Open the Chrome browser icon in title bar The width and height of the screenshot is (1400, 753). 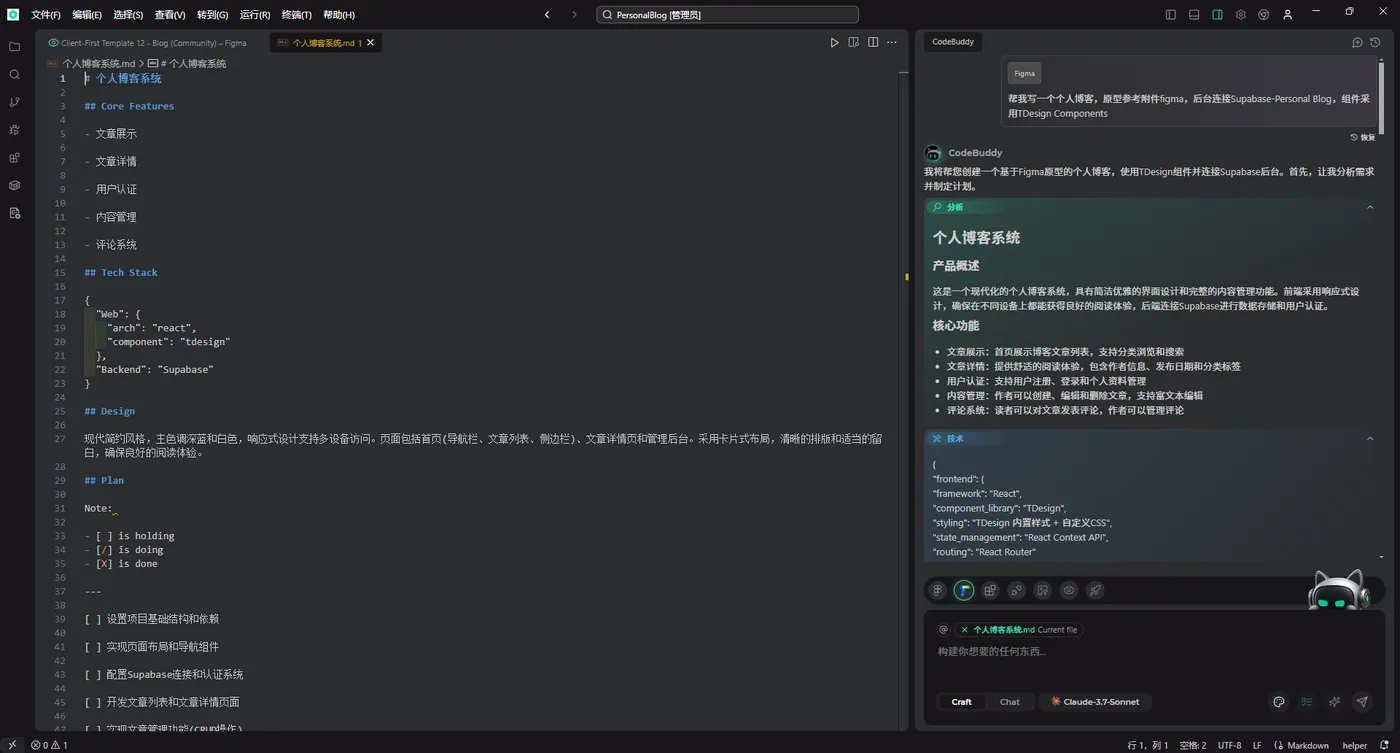1264,15
